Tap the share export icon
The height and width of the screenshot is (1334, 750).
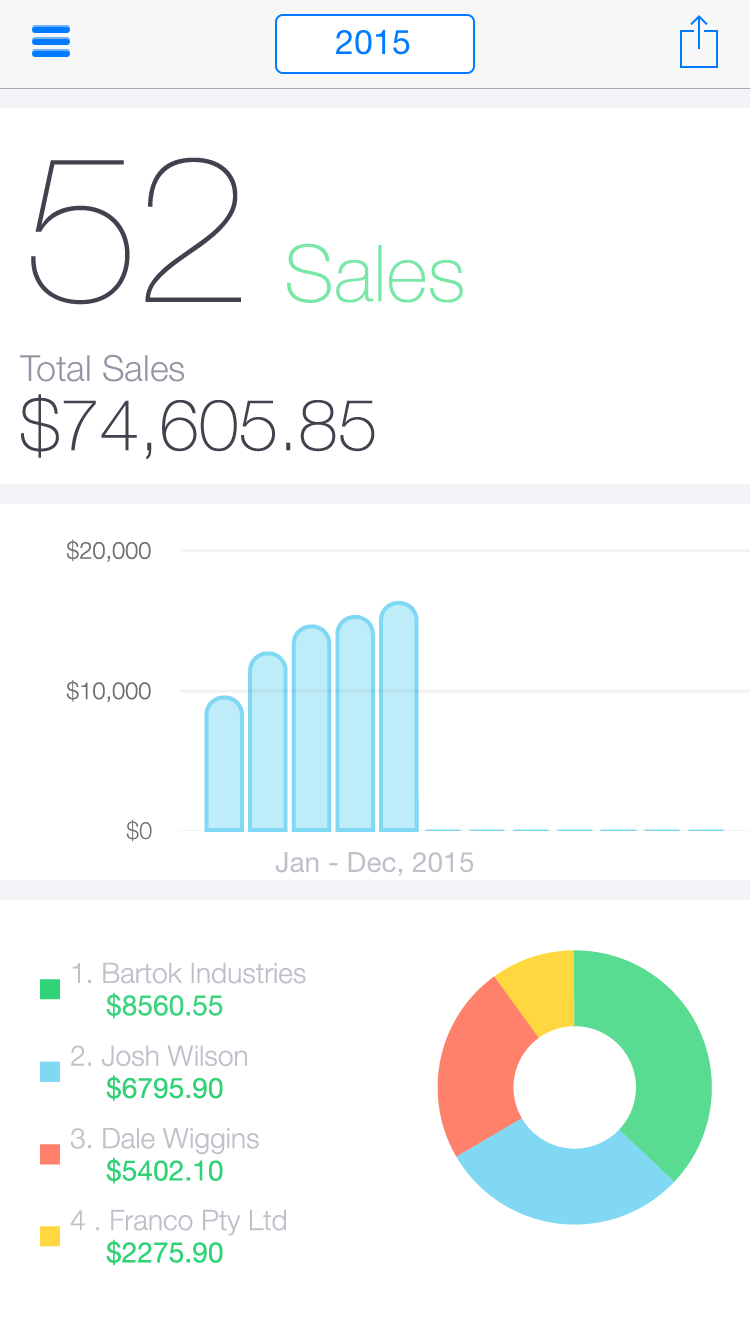(x=698, y=43)
